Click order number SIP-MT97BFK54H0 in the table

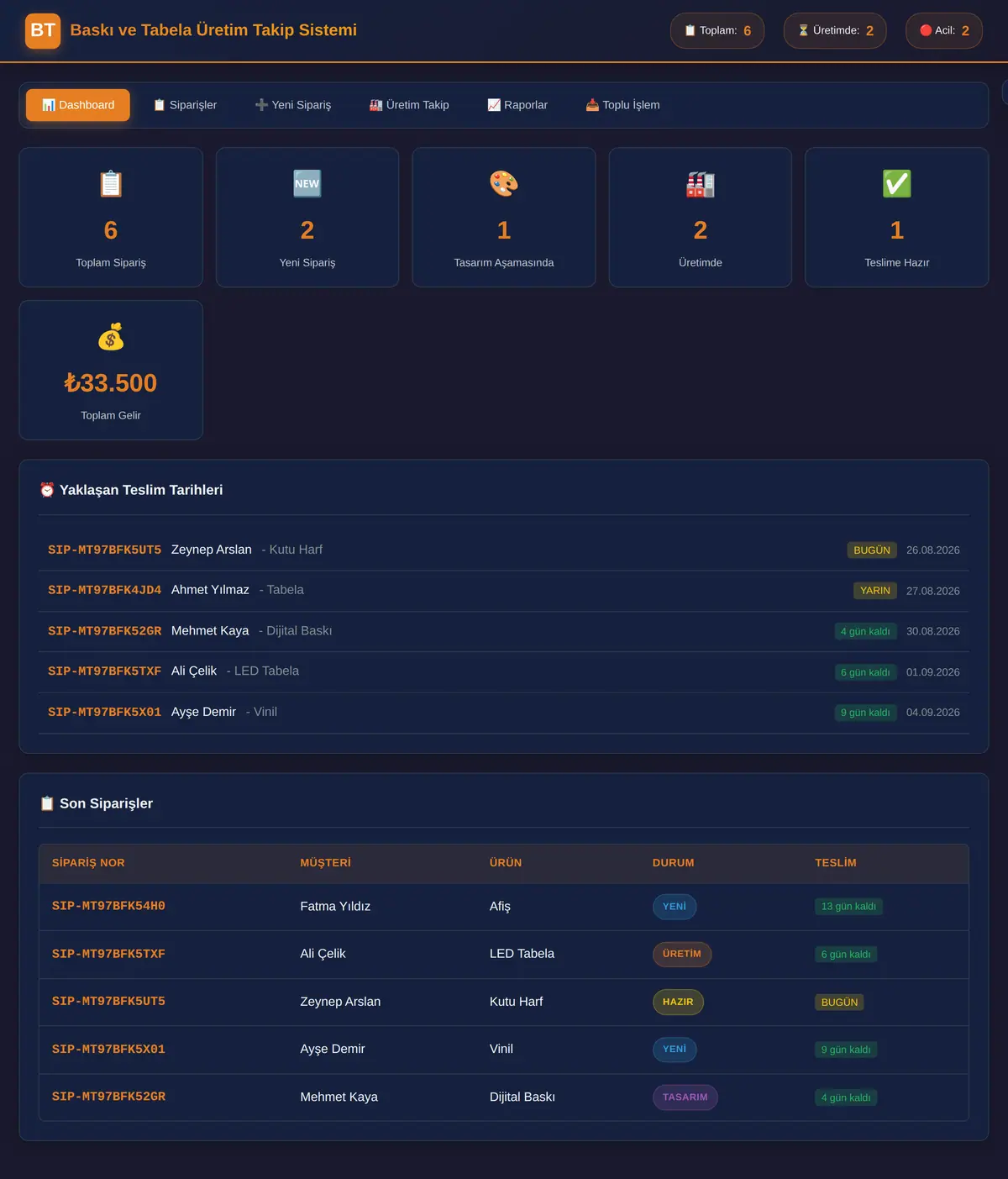(x=108, y=906)
